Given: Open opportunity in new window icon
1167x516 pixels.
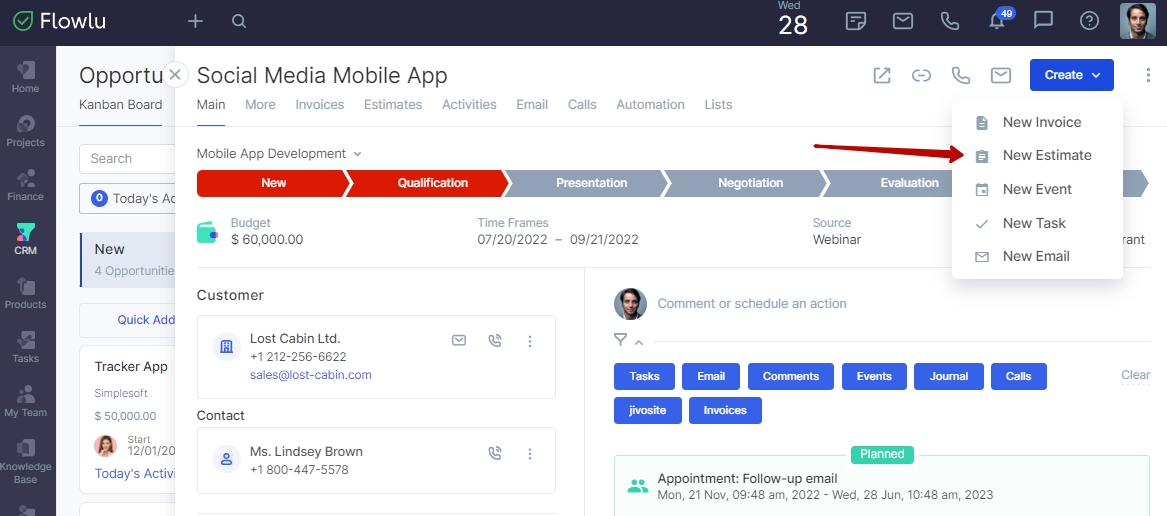Looking at the screenshot, I should [x=882, y=75].
